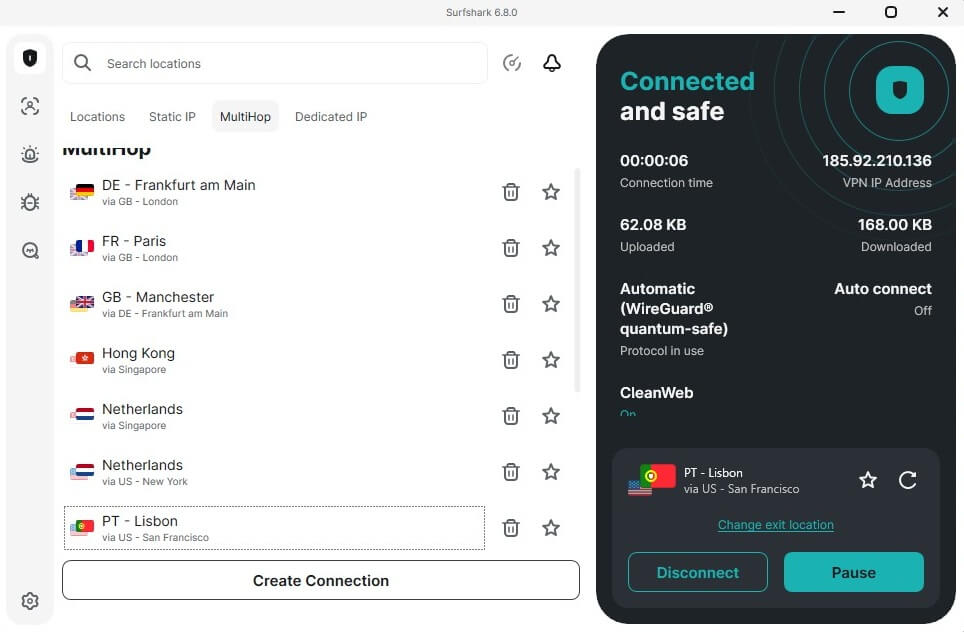Favorite Netherlands via Singapore
This screenshot has width=964, height=632.
pyautogui.click(x=551, y=416)
